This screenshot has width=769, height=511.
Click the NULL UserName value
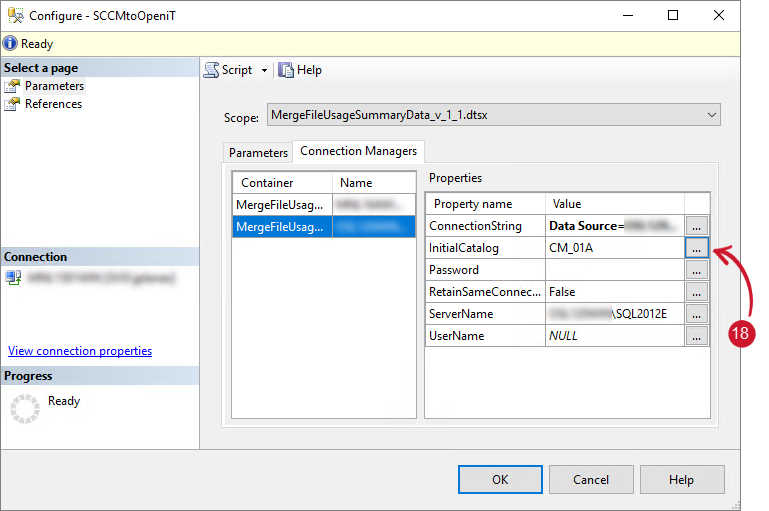point(615,336)
